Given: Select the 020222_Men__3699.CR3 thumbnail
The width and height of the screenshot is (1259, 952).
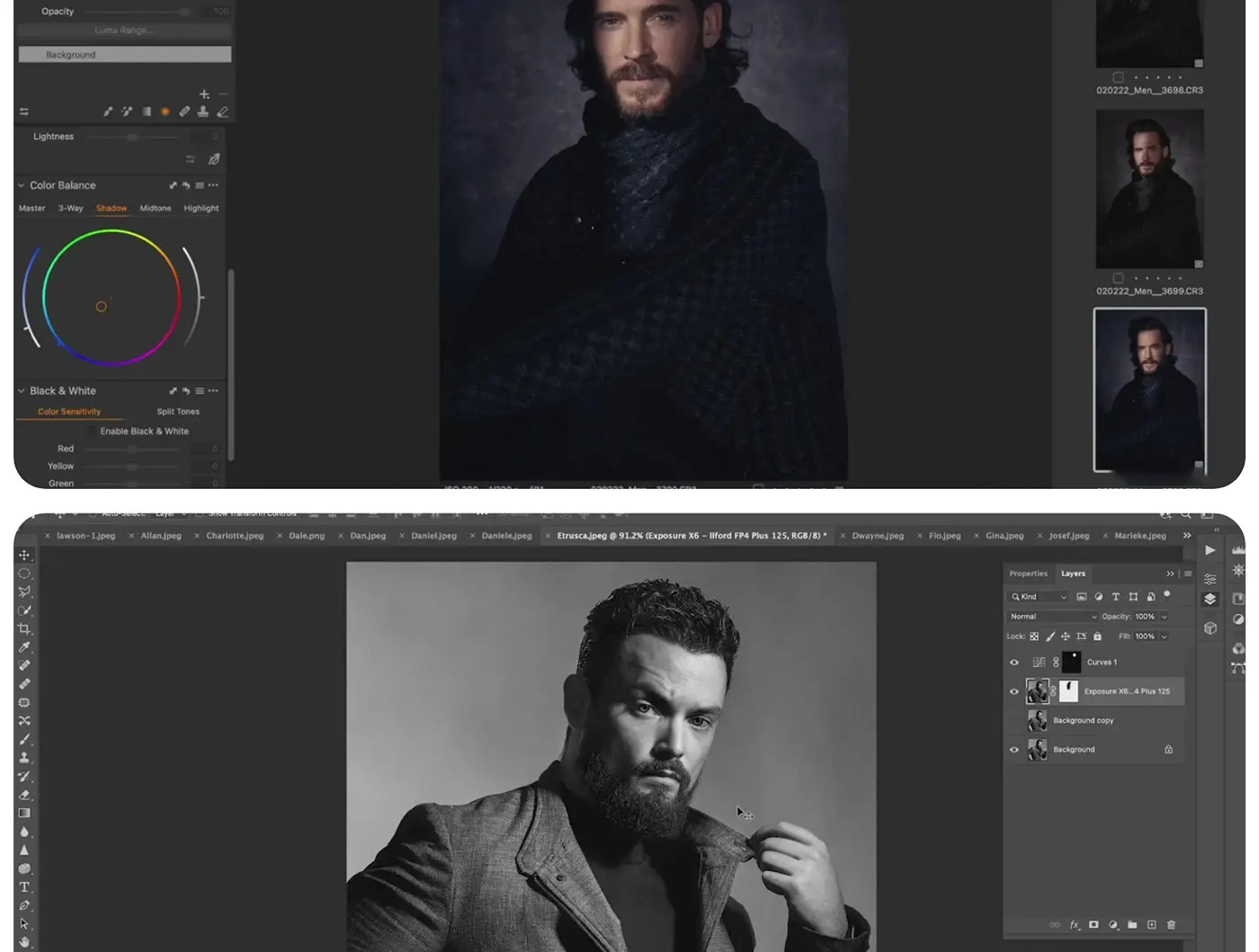Looking at the screenshot, I should tap(1149, 189).
